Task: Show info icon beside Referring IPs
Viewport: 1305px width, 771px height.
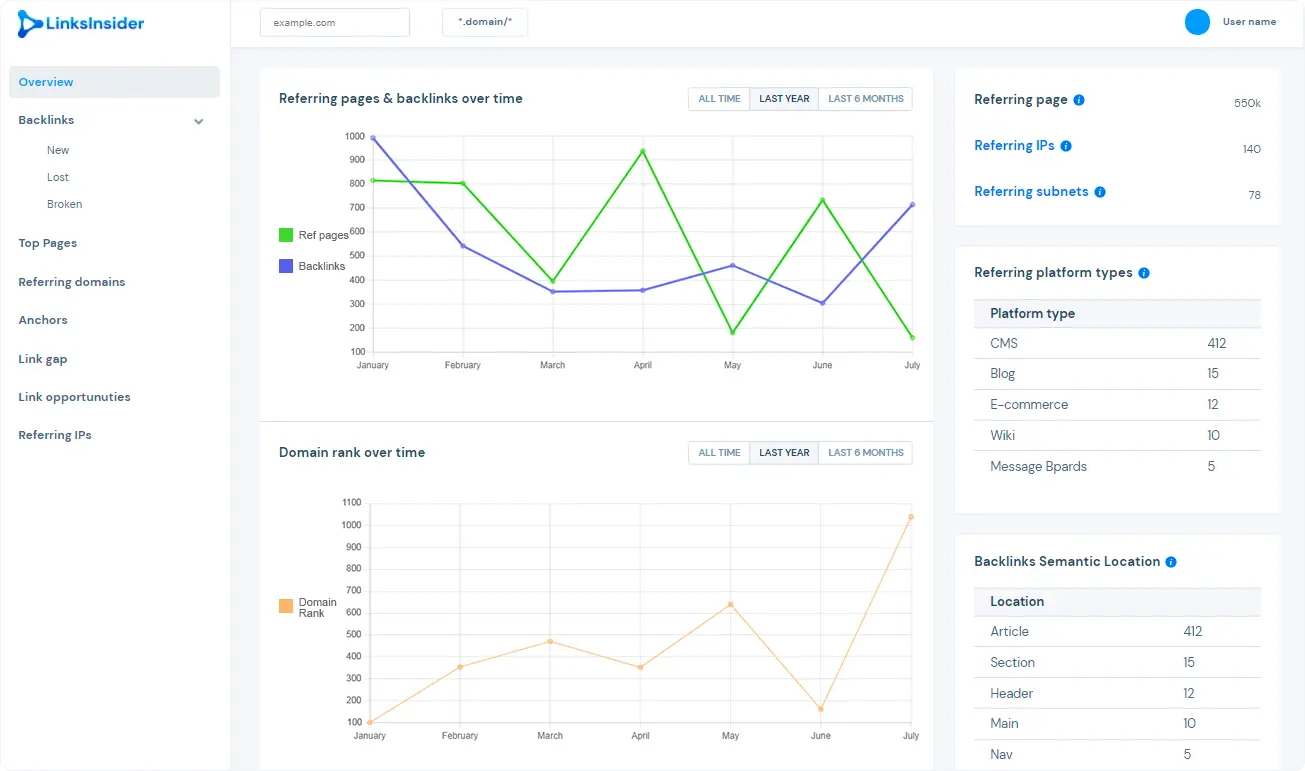Action: (x=1066, y=146)
